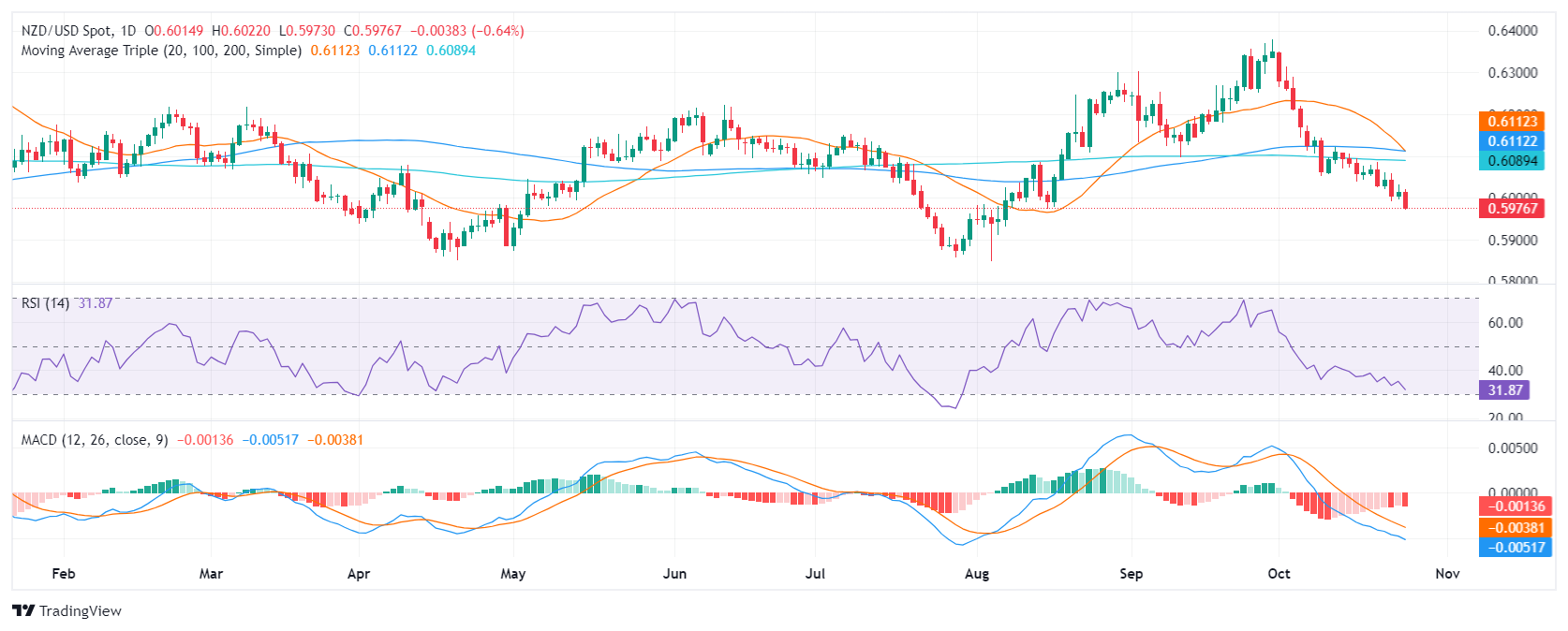The image size is (1568, 631).
Task: Click the red 0.59767 current price tag
Action: 1512,208
